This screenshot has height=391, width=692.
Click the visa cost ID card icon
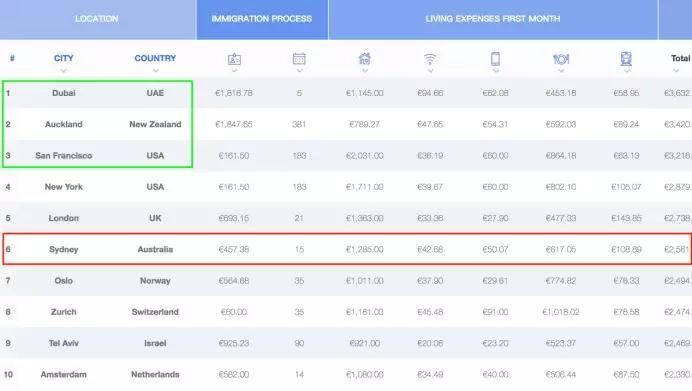pos(234,59)
